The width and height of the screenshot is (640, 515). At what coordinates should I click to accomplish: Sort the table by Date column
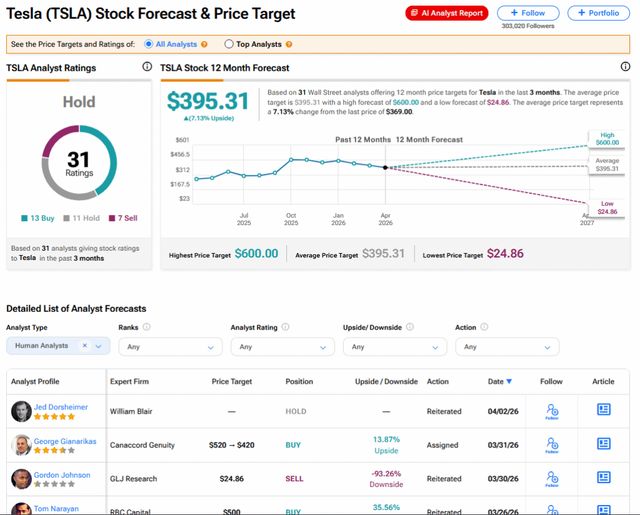click(x=499, y=381)
